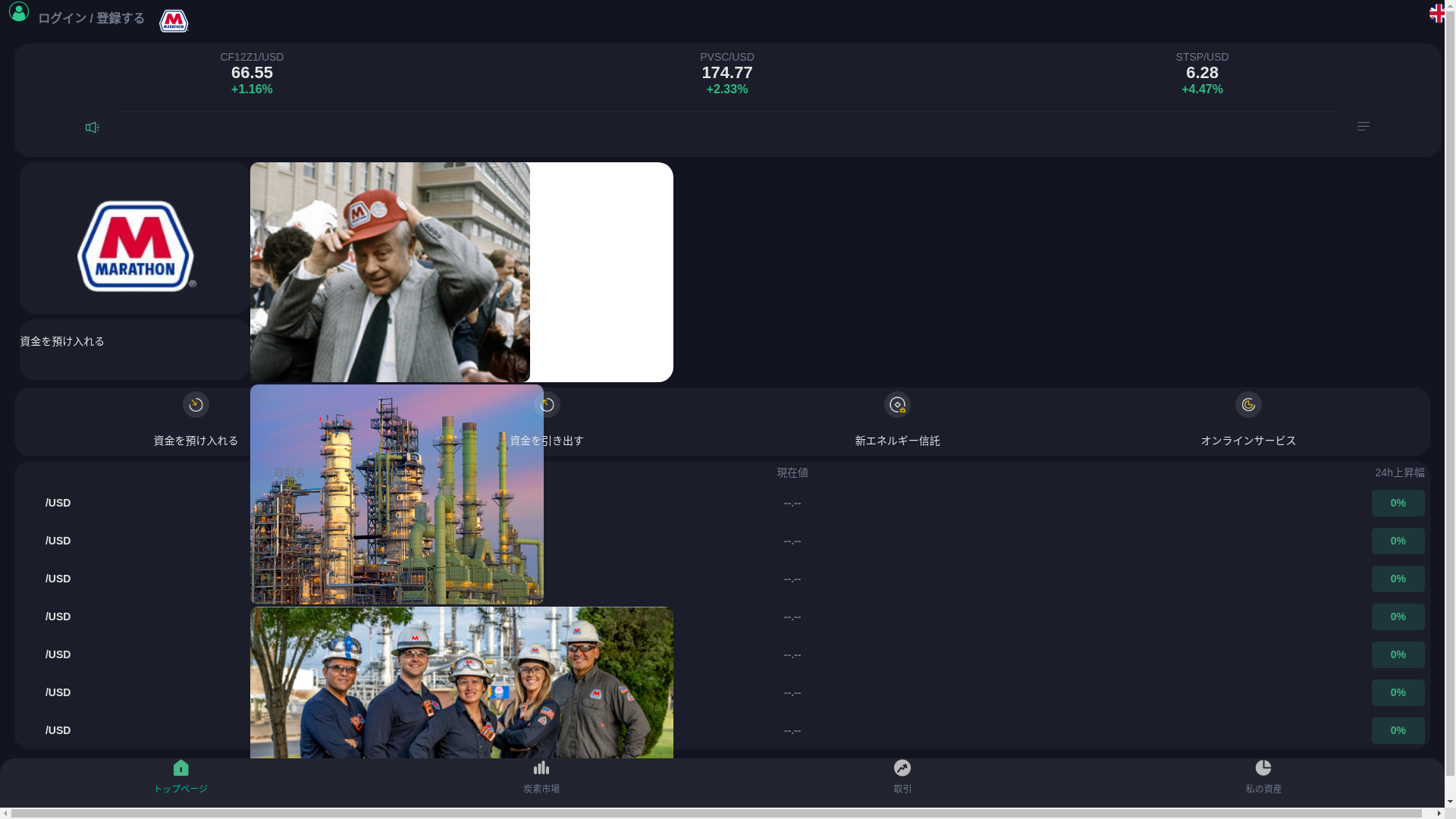1456x819 pixels.
Task: Open the STSP/USD ticker quote
Action: tap(1202, 74)
